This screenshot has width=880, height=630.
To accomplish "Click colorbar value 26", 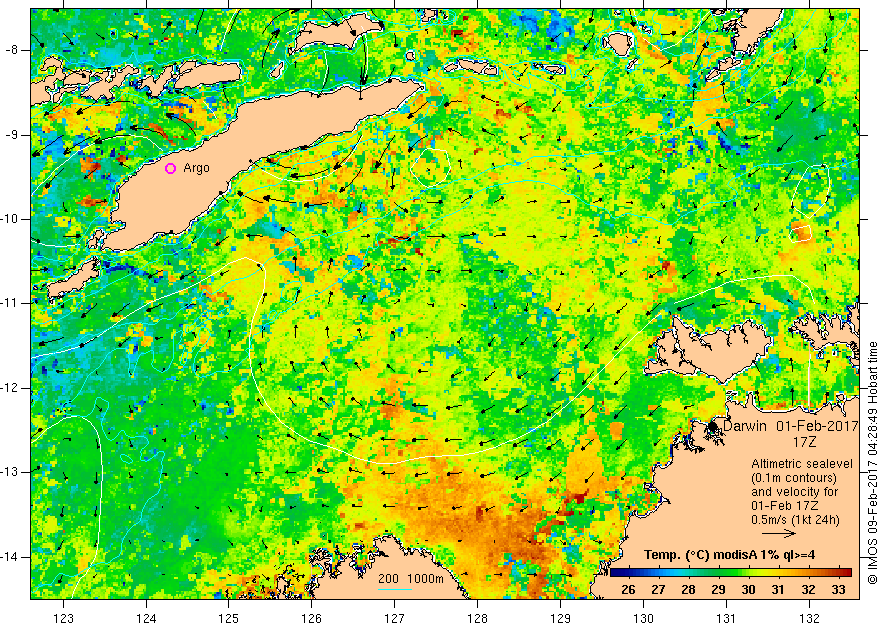I will (x=629, y=590).
